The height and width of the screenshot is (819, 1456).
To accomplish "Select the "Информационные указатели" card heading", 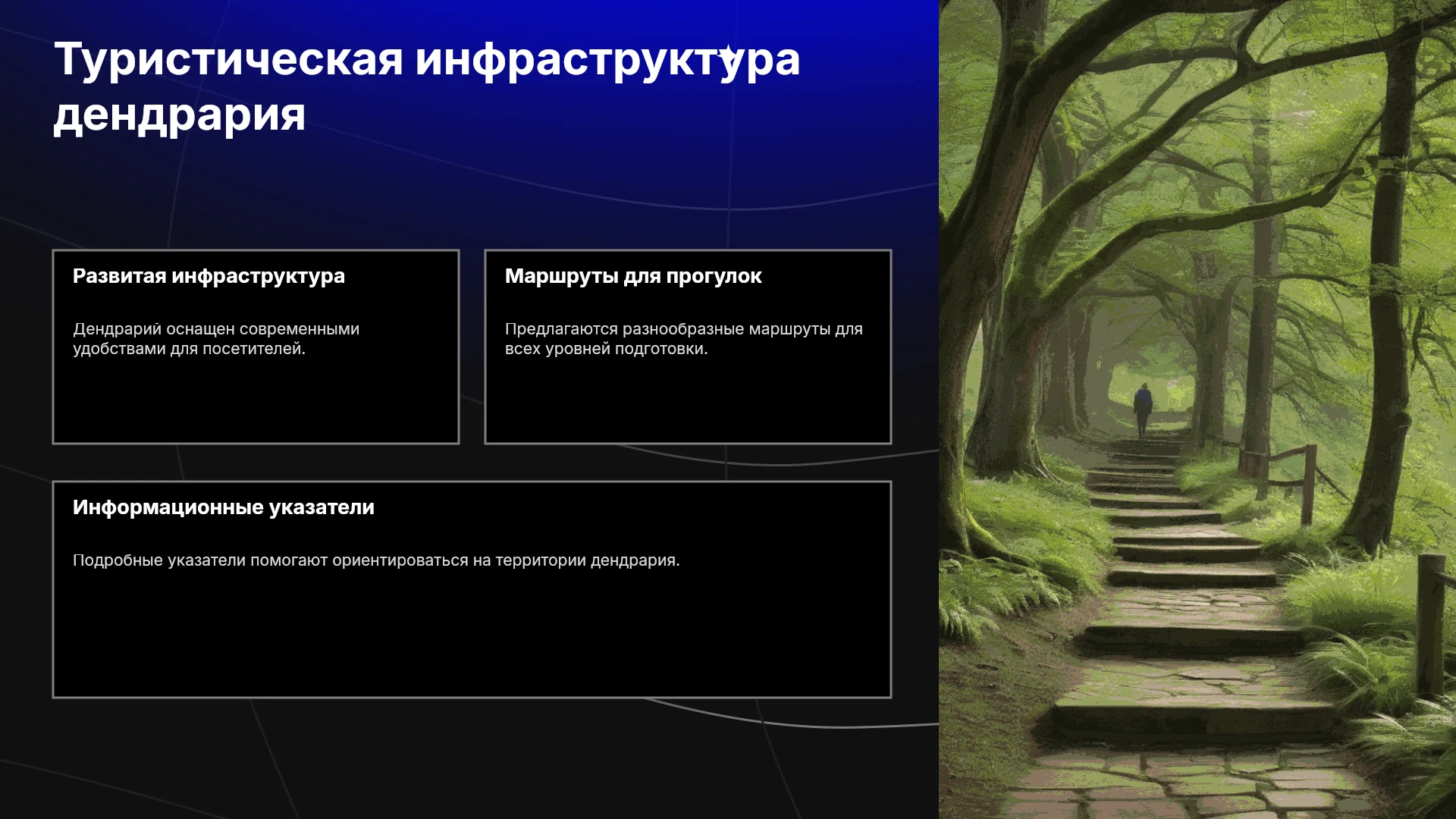I will [x=224, y=507].
